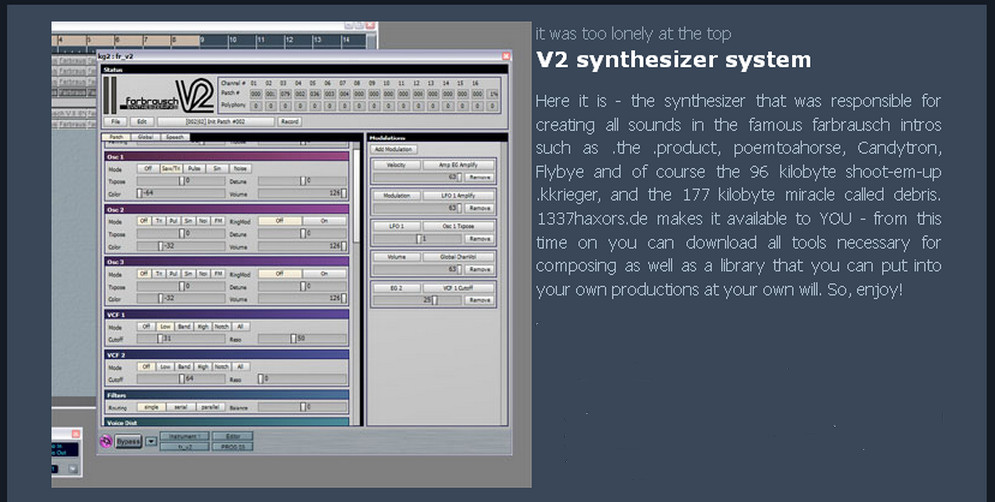Set Osc 1 mode to Saw/Tri

point(171,169)
